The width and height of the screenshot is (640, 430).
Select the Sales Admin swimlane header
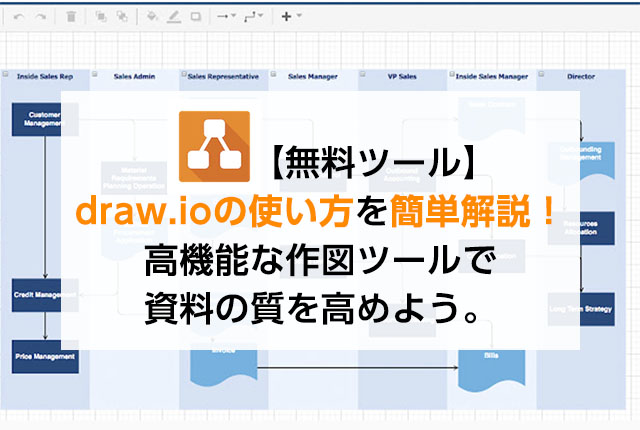132,74
